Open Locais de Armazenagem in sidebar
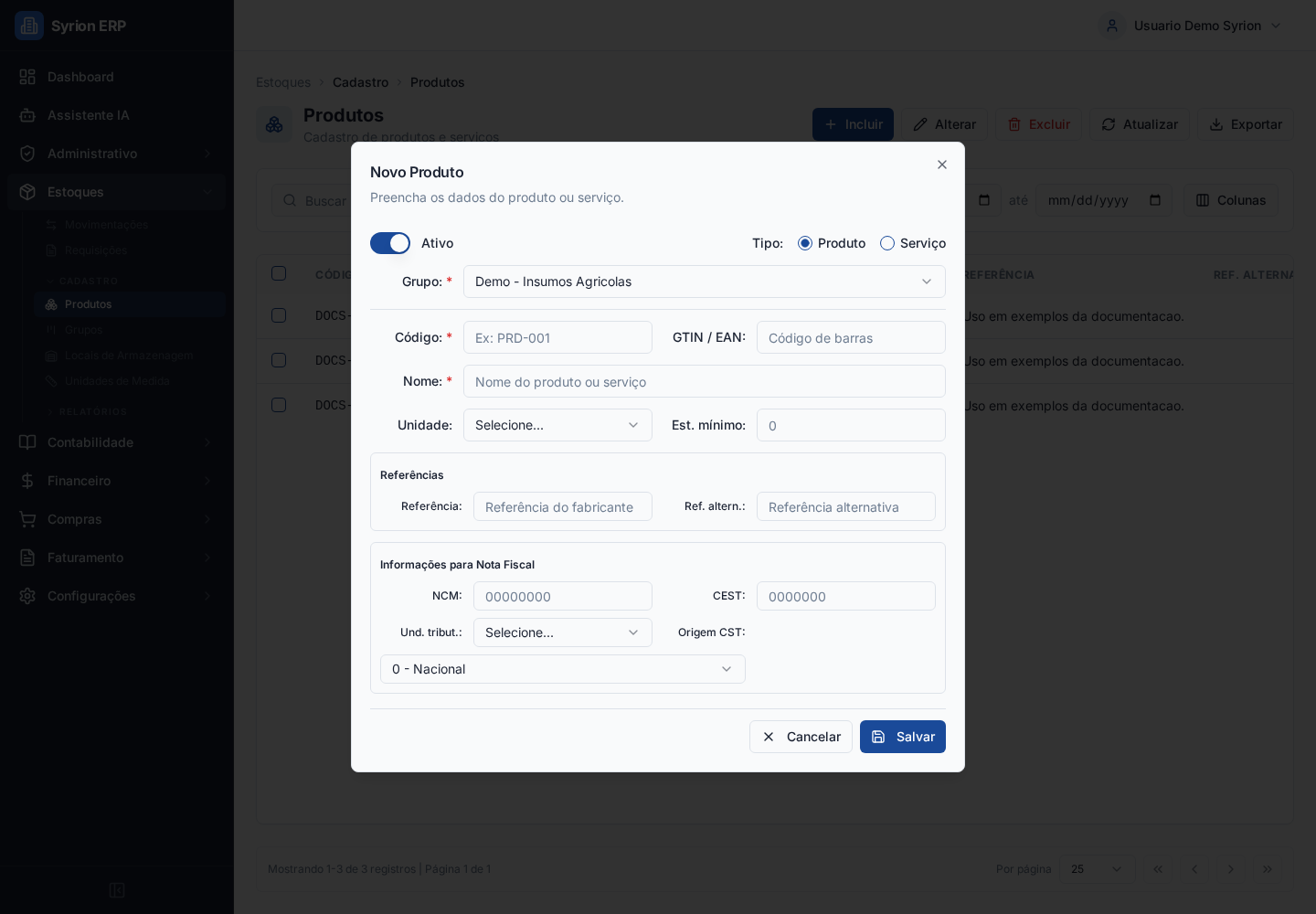The height and width of the screenshot is (914, 1316). (x=129, y=356)
